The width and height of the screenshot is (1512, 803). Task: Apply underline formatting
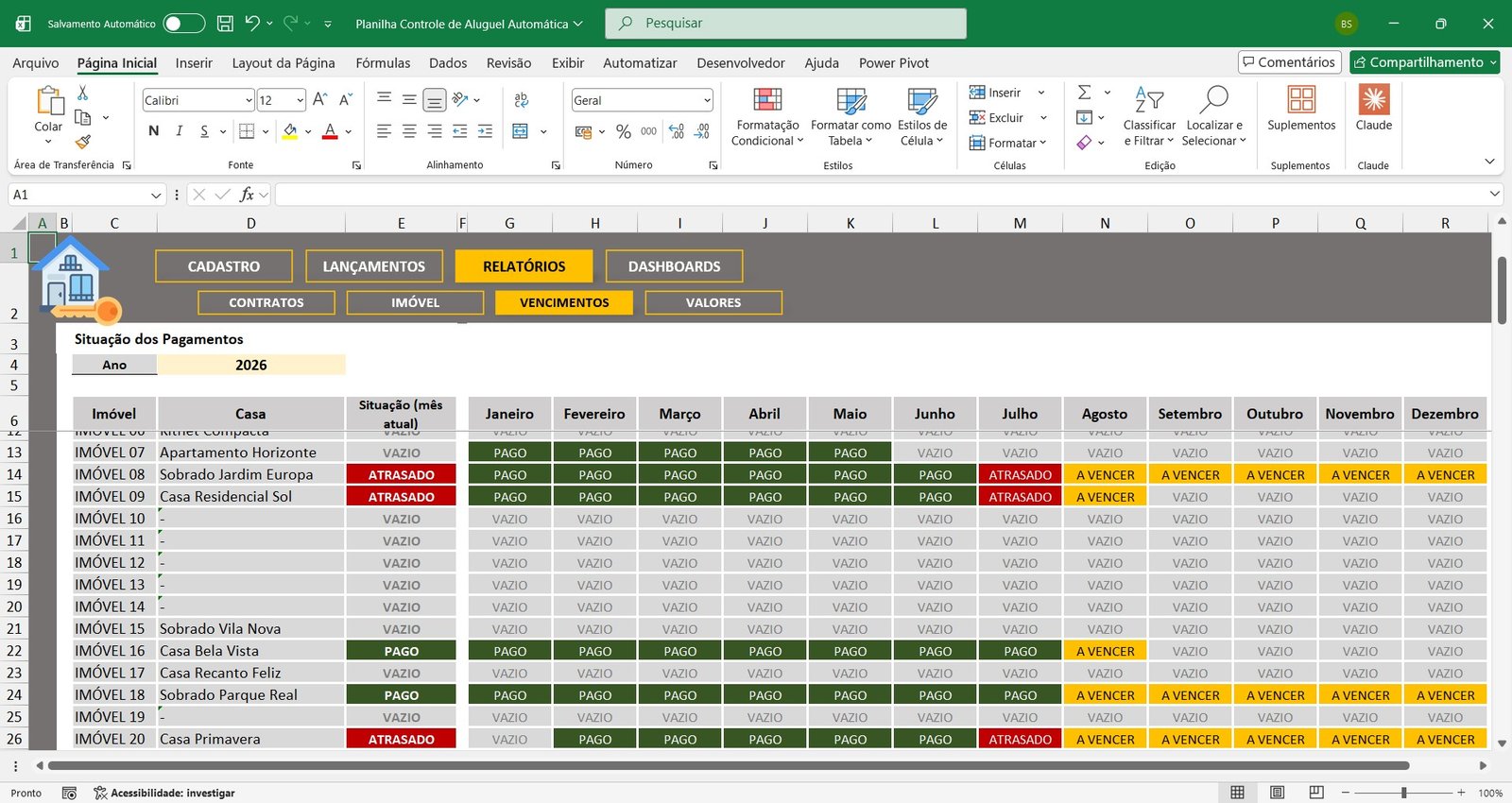(x=204, y=131)
